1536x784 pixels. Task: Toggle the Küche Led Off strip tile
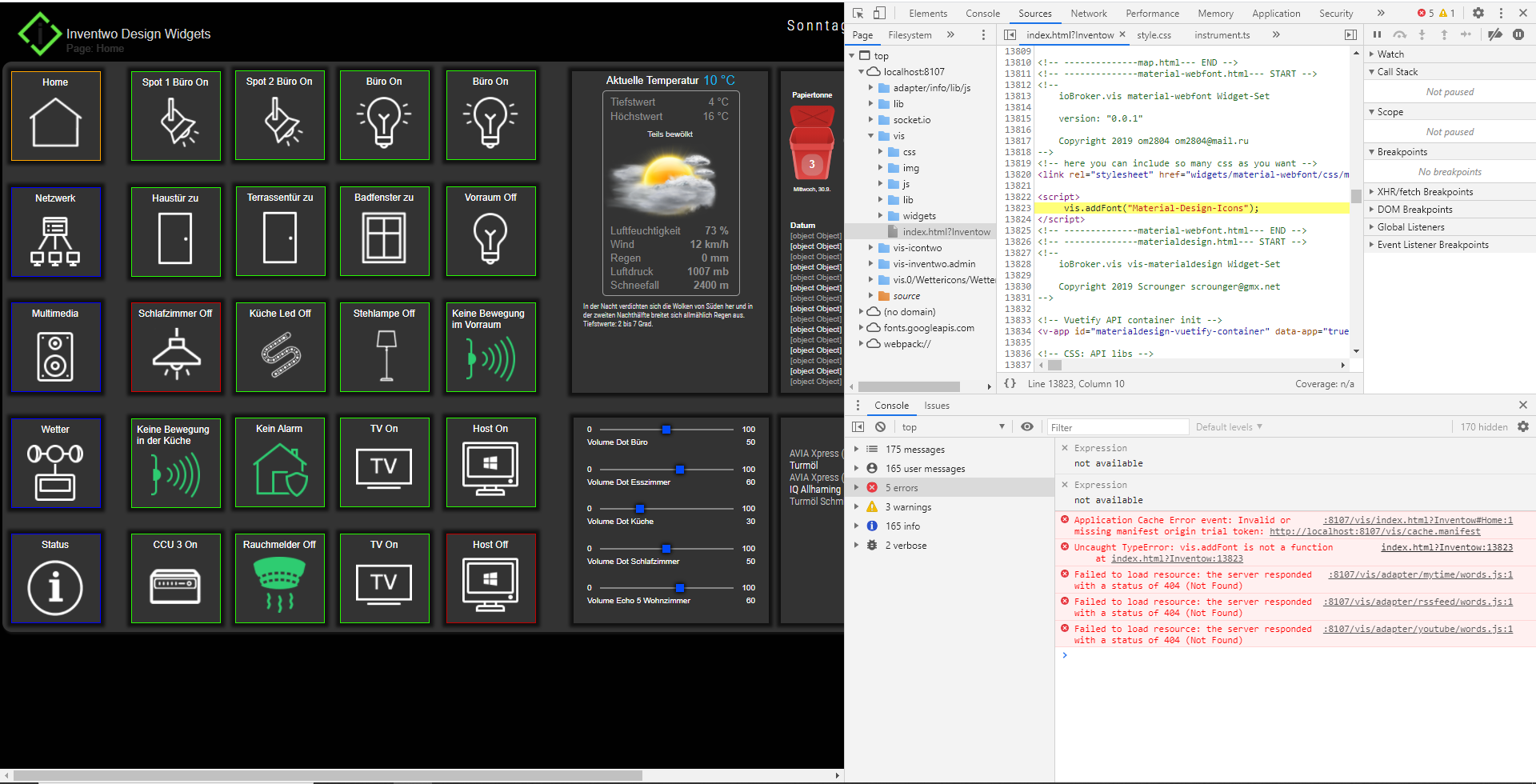[280, 347]
